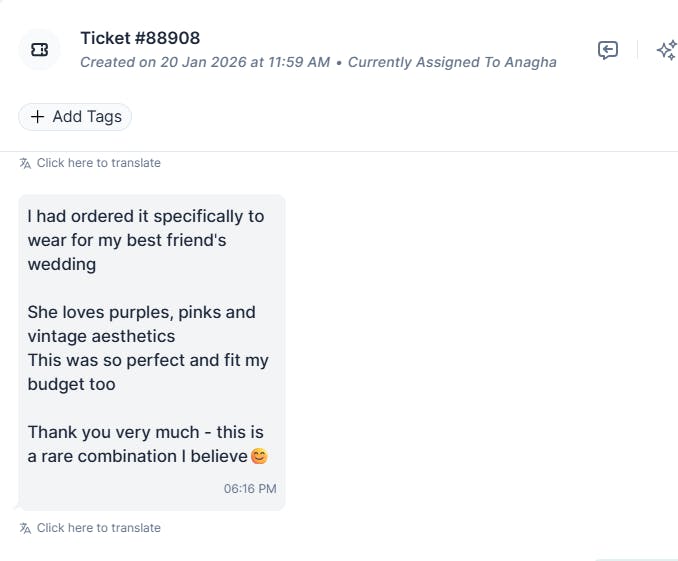Click the ticket icon beside Ticket #88908
The image size is (678, 561).
tap(40, 50)
